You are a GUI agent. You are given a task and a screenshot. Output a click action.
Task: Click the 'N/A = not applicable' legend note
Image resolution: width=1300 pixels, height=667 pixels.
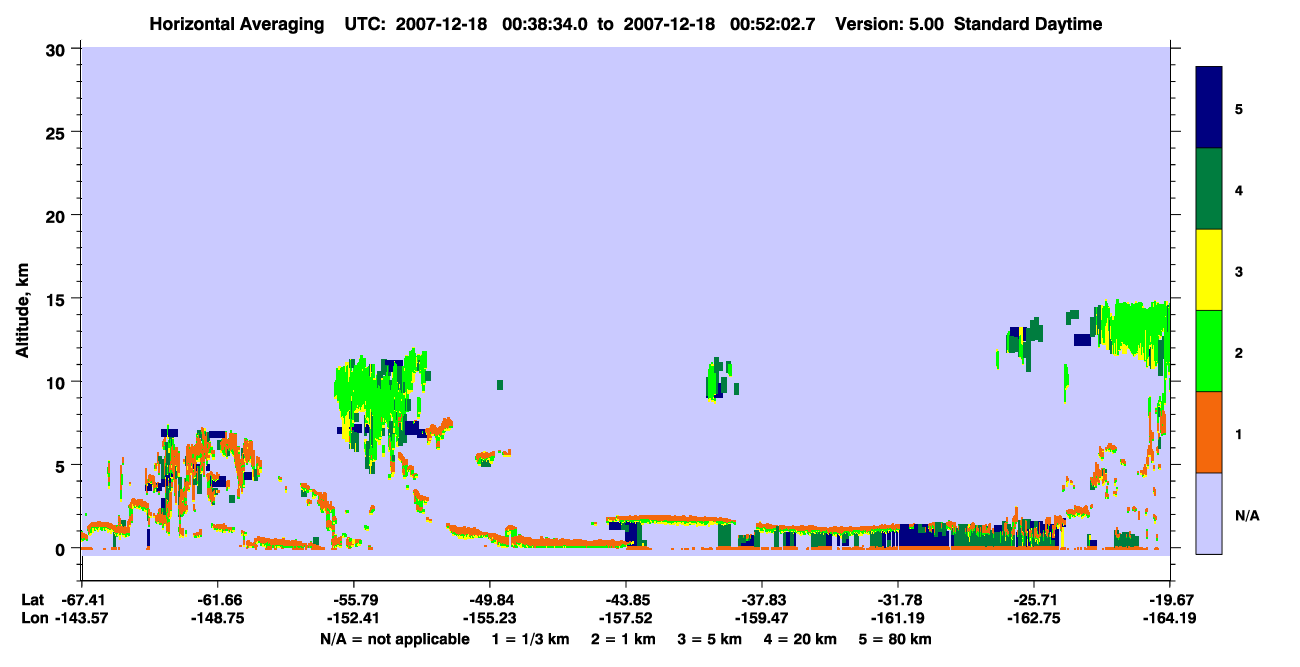coord(394,639)
